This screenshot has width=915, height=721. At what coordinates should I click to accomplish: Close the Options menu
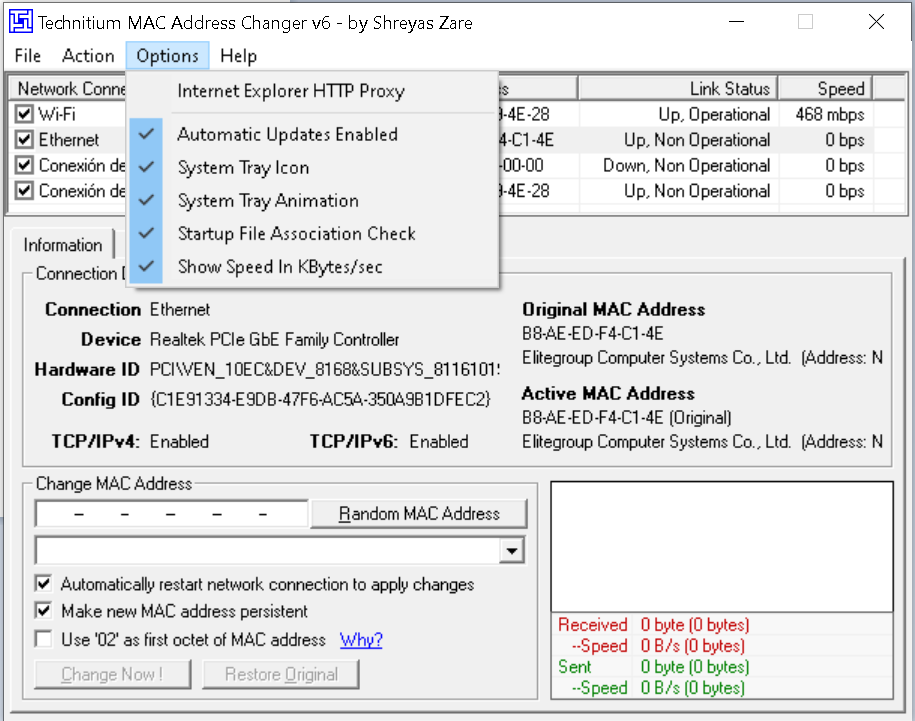coord(167,56)
